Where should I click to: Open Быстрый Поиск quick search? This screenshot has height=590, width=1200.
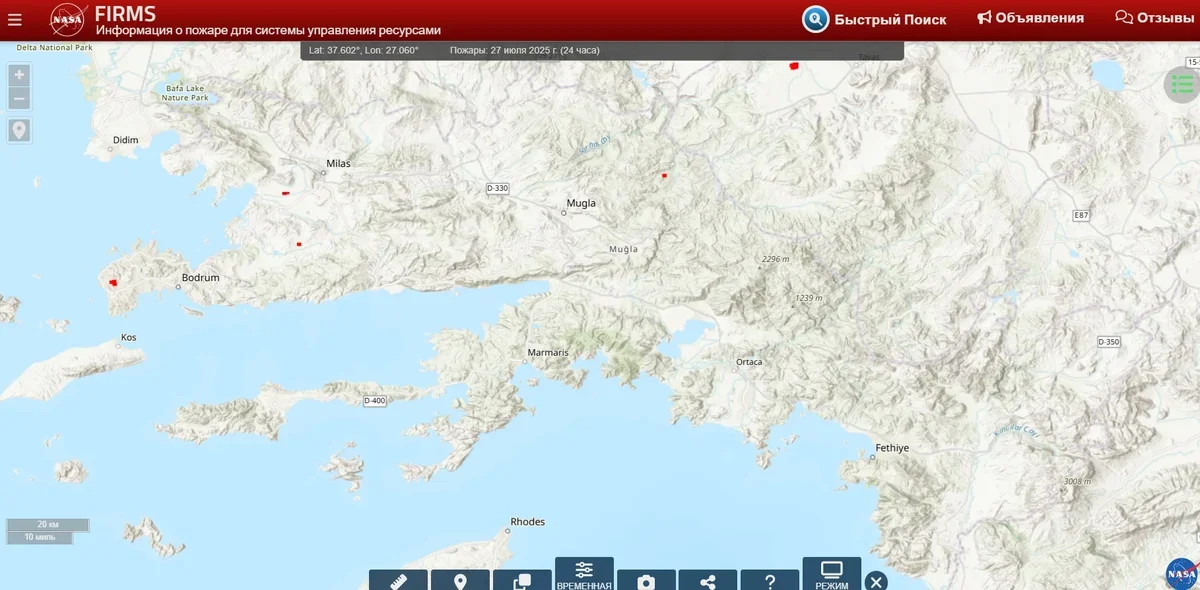point(874,19)
